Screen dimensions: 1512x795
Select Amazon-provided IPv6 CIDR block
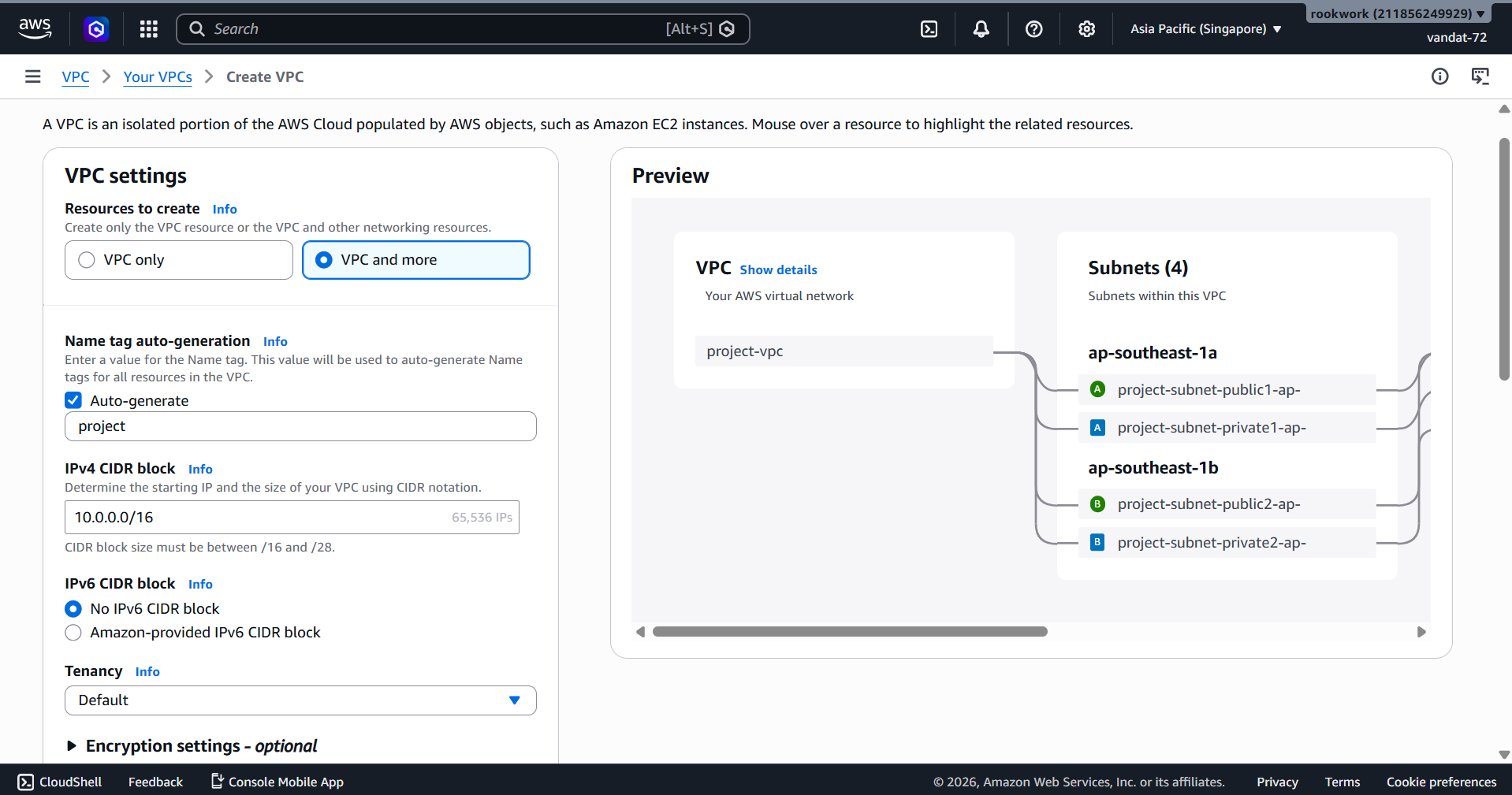click(73, 633)
